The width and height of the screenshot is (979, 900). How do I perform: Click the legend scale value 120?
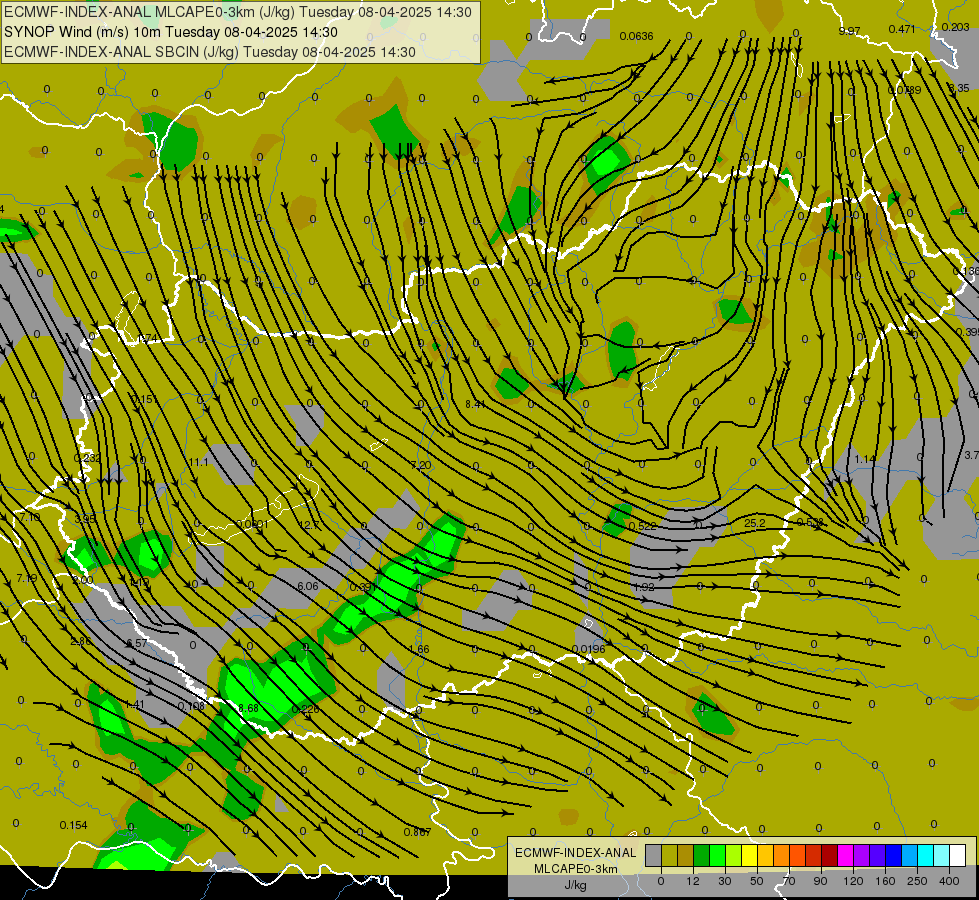(x=853, y=881)
